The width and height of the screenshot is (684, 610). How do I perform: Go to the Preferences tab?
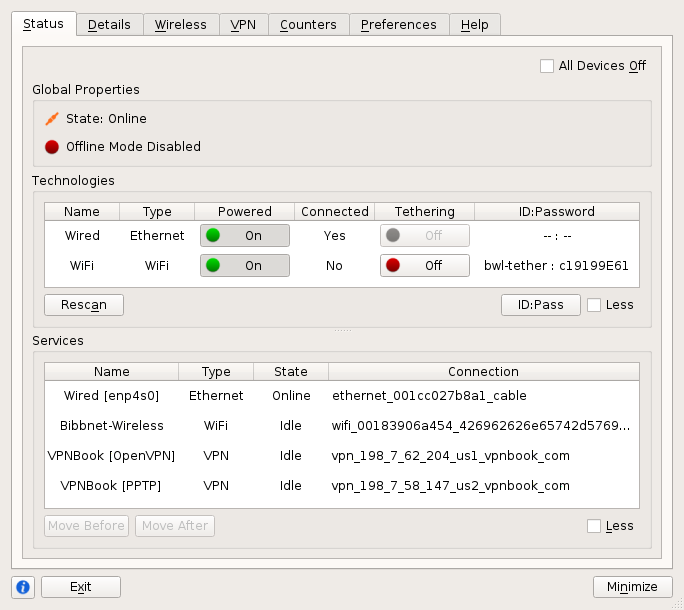point(398,25)
